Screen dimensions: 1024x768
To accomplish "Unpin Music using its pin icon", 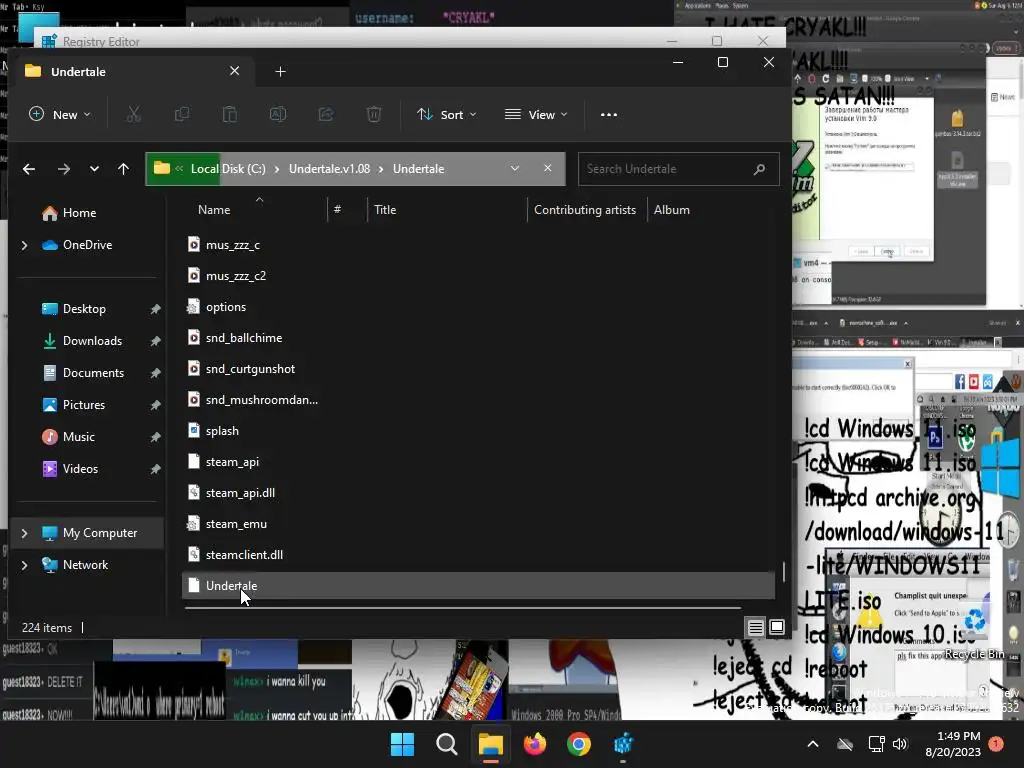I will pyautogui.click(x=155, y=437).
